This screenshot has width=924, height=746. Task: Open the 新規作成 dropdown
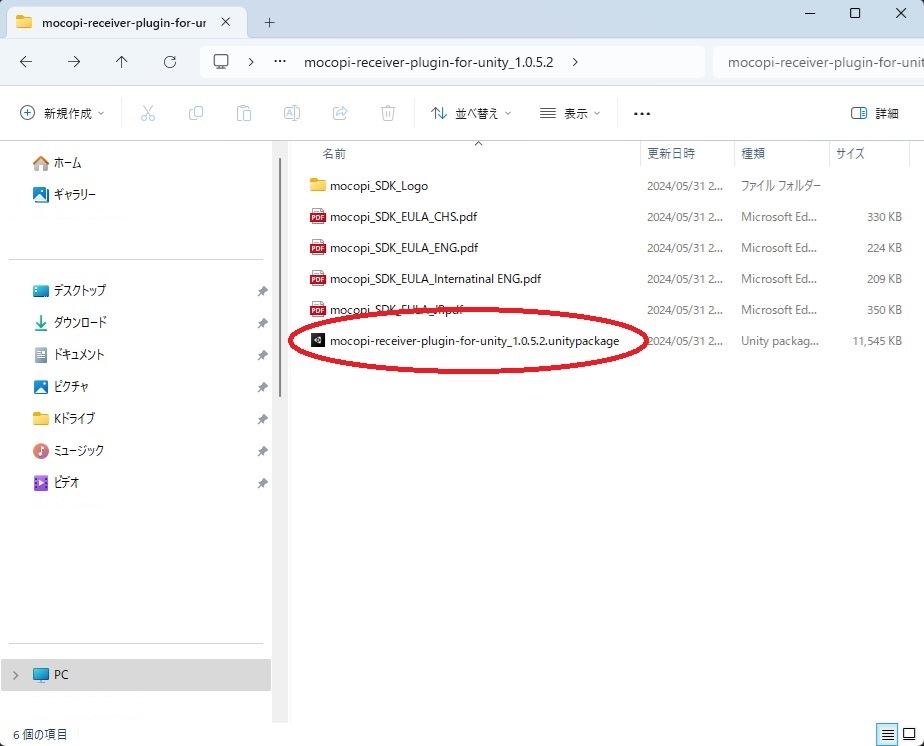(62, 113)
